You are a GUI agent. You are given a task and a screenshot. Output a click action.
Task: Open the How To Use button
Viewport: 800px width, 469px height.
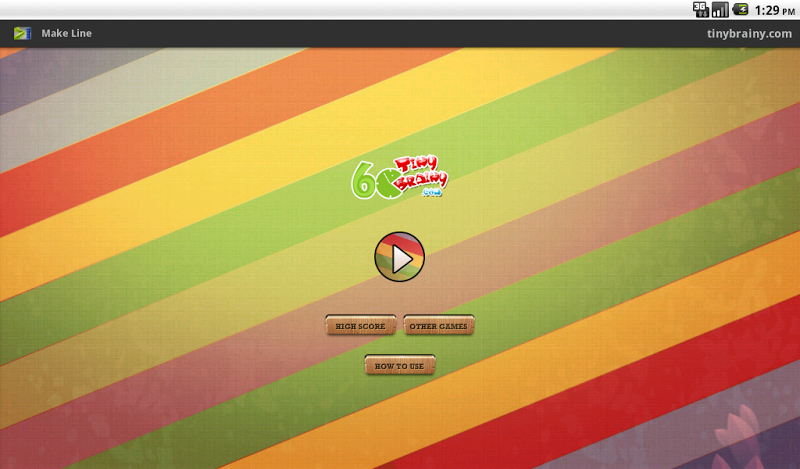pos(399,365)
